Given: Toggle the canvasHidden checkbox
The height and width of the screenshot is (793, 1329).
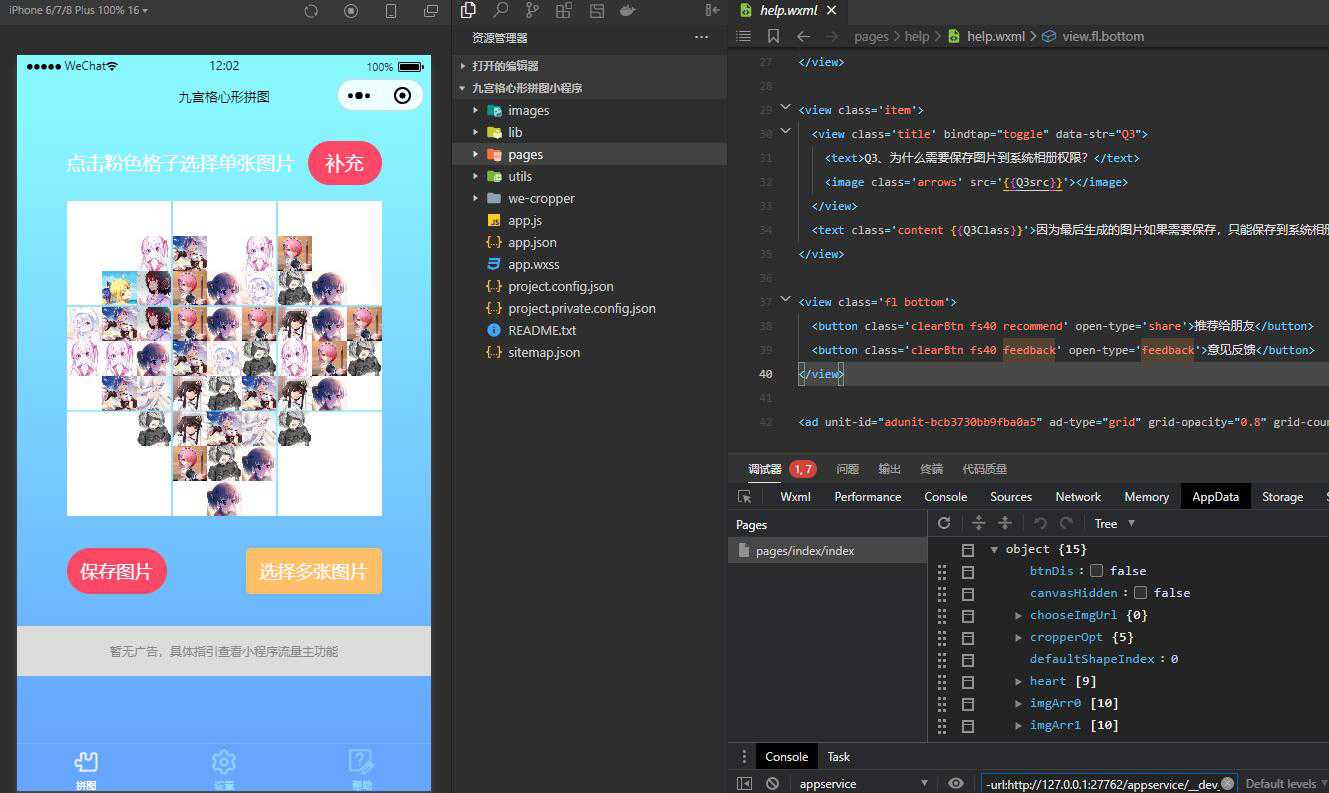Looking at the screenshot, I should [x=1140, y=593].
